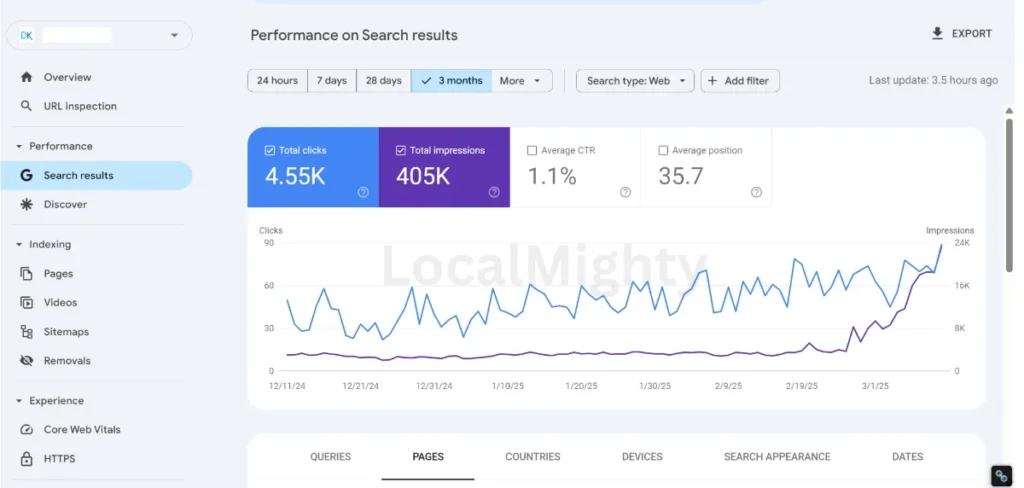1024x488 pixels.
Task: Uncheck the Total clicks checkbox
Action: click(x=270, y=151)
